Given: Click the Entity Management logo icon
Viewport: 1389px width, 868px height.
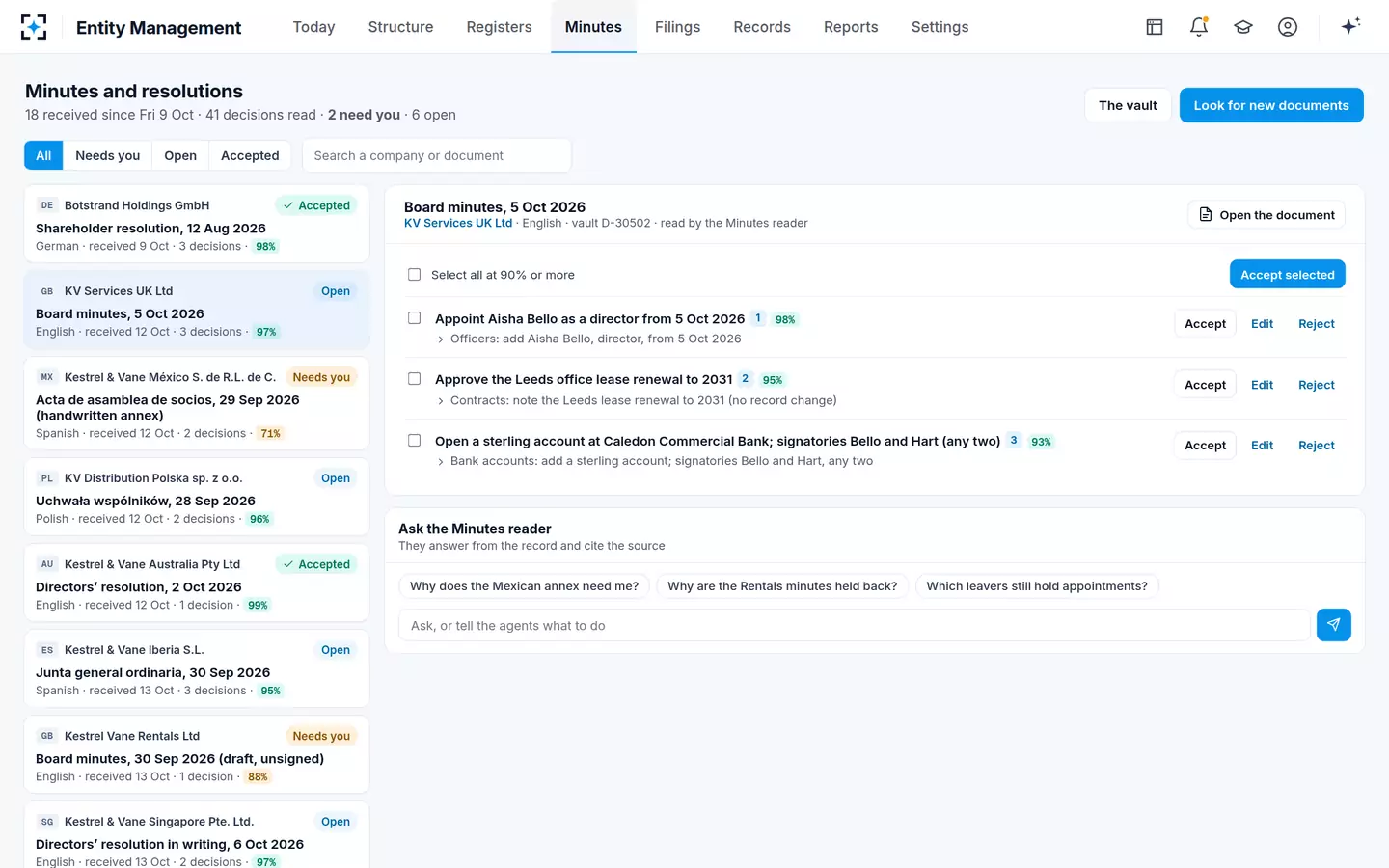Looking at the screenshot, I should click(34, 27).
